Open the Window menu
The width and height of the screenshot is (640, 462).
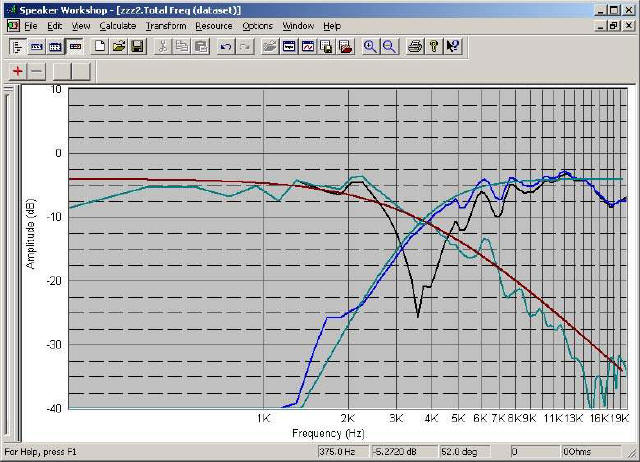[x=298, y=25]
